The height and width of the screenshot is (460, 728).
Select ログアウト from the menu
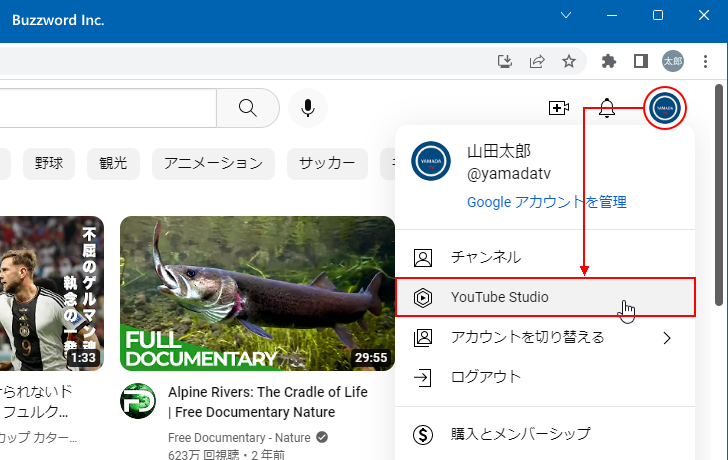[x=545, y=377]
